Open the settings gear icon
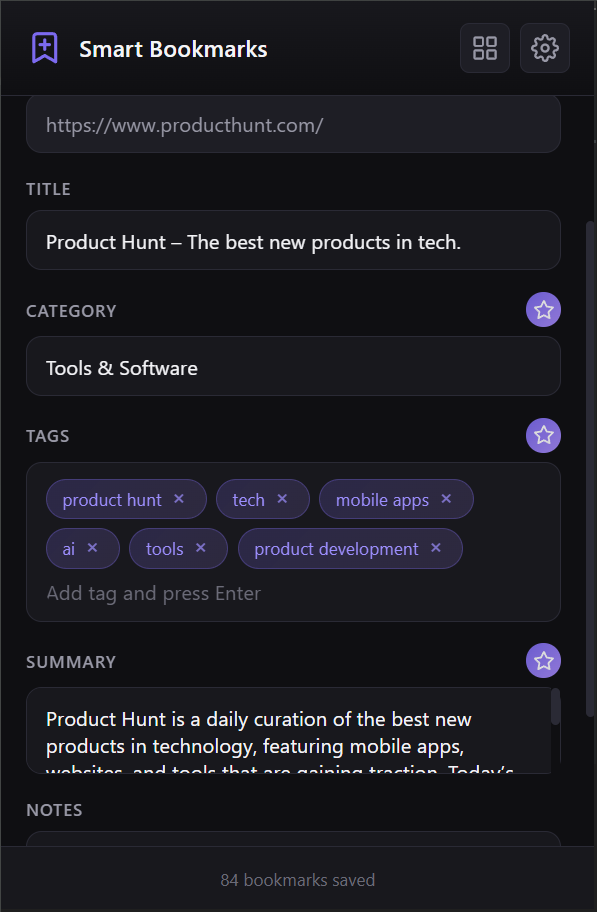This screenshot has width=597, height=912. coord(544,48)
